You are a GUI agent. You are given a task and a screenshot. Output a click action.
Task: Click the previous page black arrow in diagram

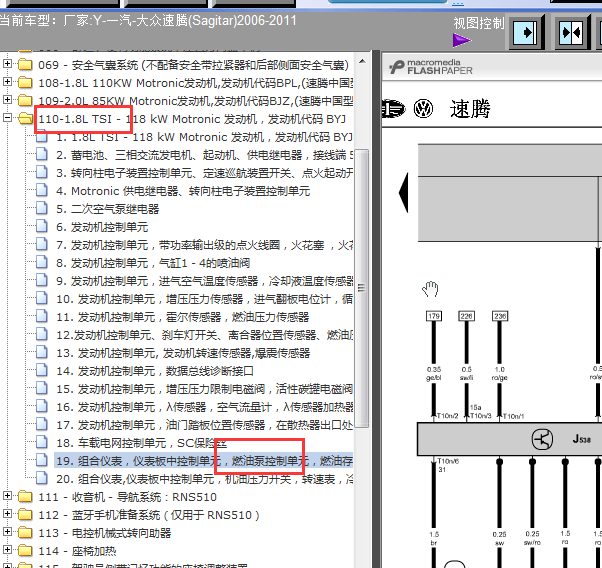[404, 193]
